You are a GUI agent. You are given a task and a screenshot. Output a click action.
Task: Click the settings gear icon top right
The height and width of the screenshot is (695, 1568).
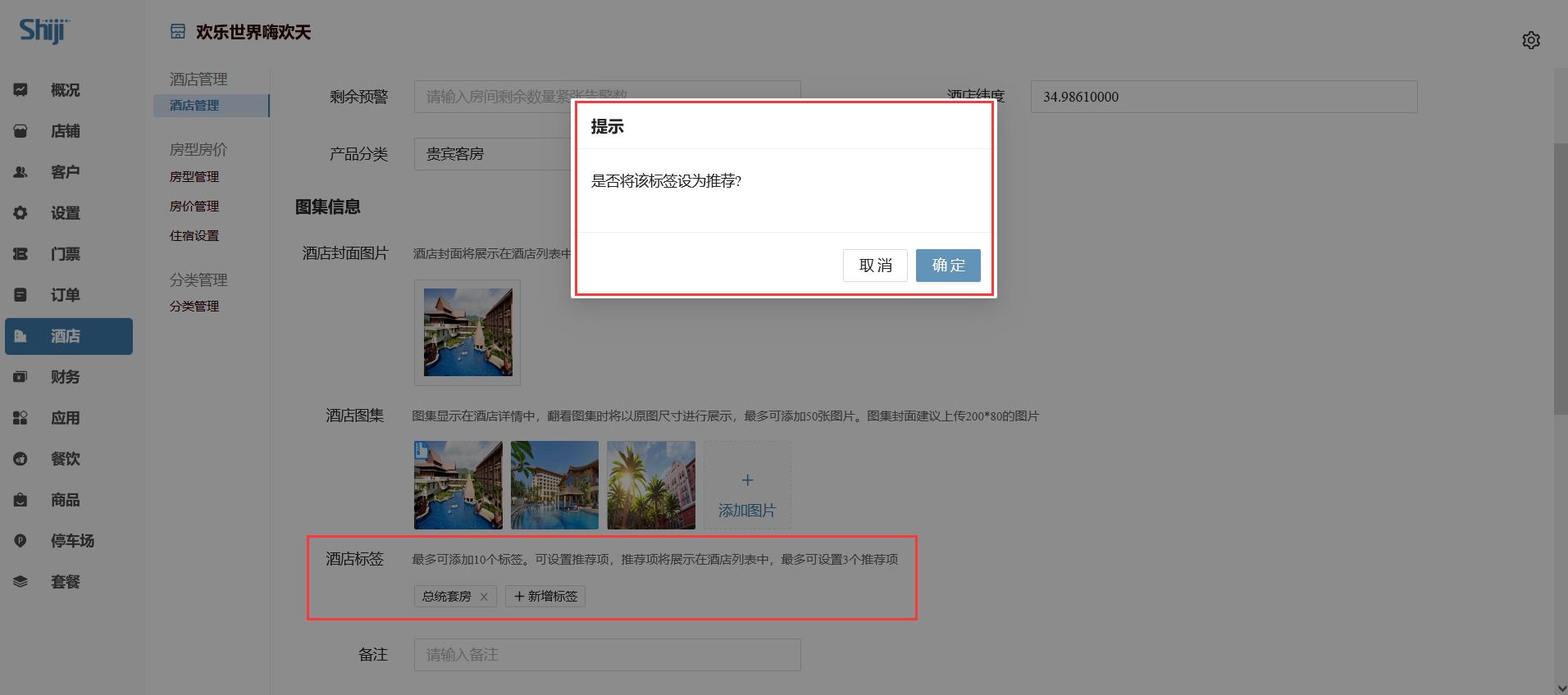pyautogui.click(x=1530, y=40)
